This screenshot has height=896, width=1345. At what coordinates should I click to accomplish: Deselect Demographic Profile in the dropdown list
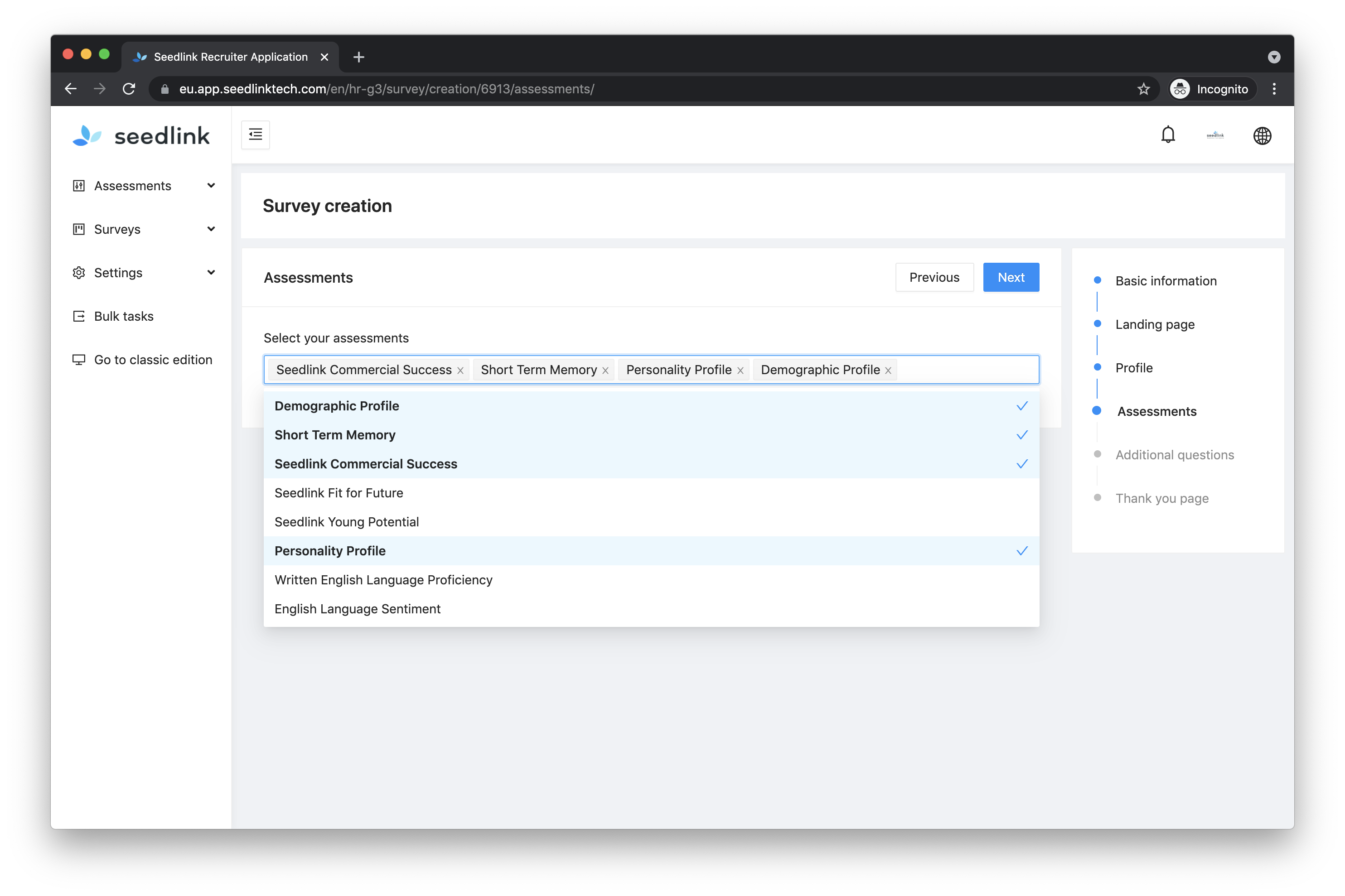pyautogui.click(x=651, y=406)
